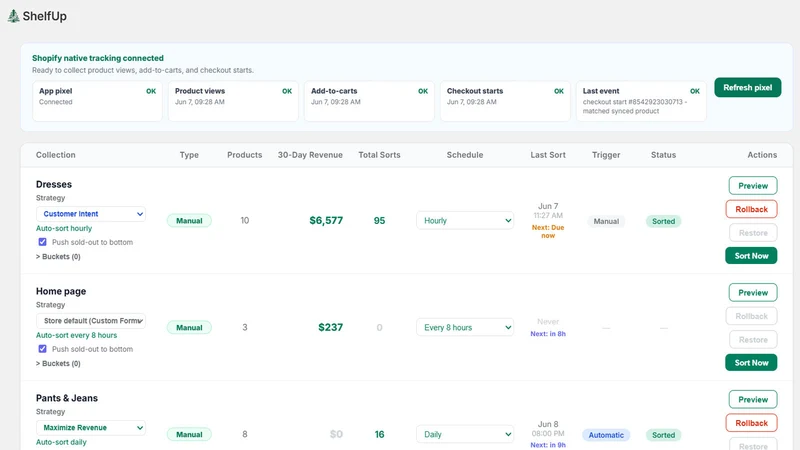This screenshot has width=800, height=450.
Task: Click the Add-to-carts status card
Action: 369,101
